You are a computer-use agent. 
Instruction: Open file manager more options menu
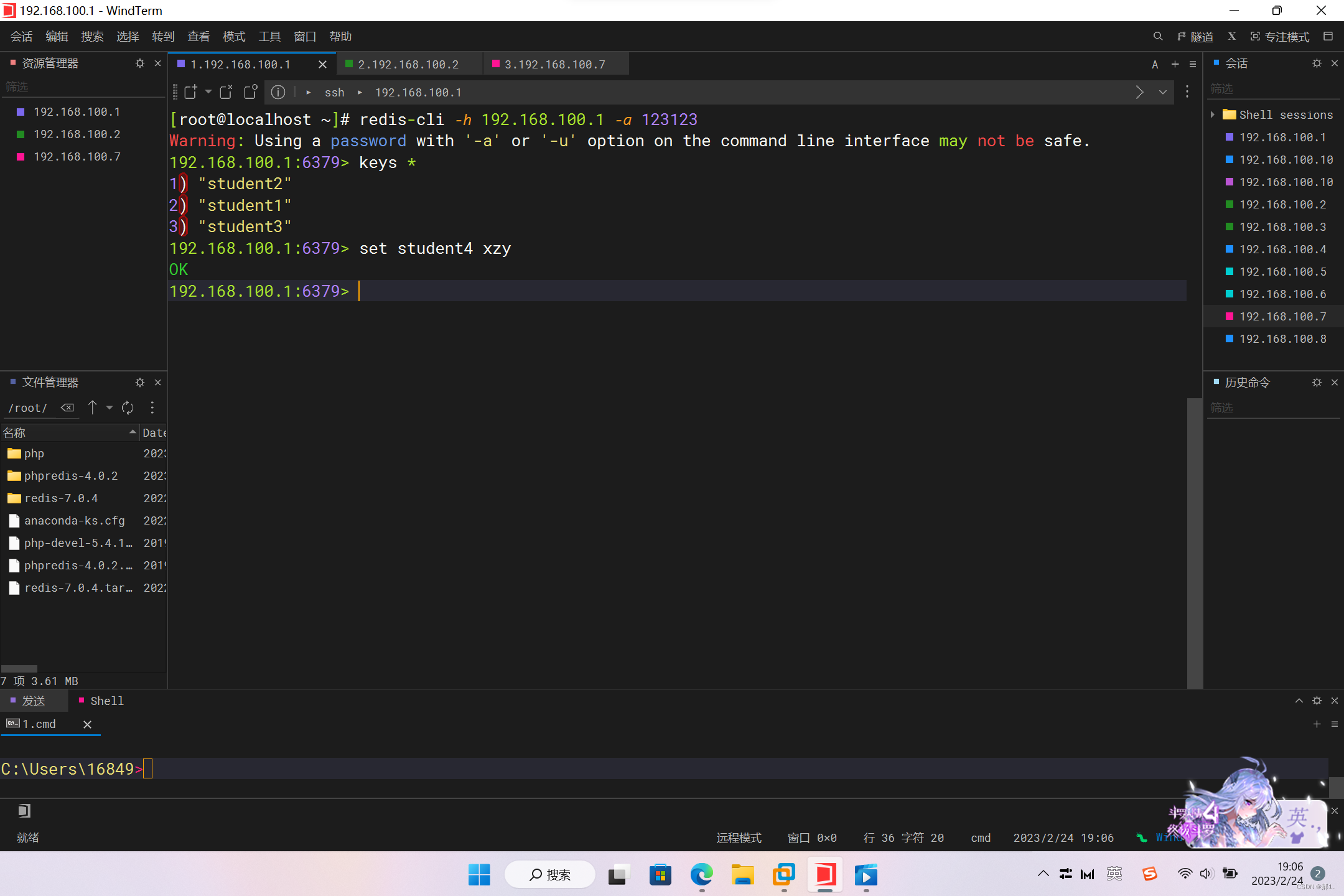click(152, 408)
